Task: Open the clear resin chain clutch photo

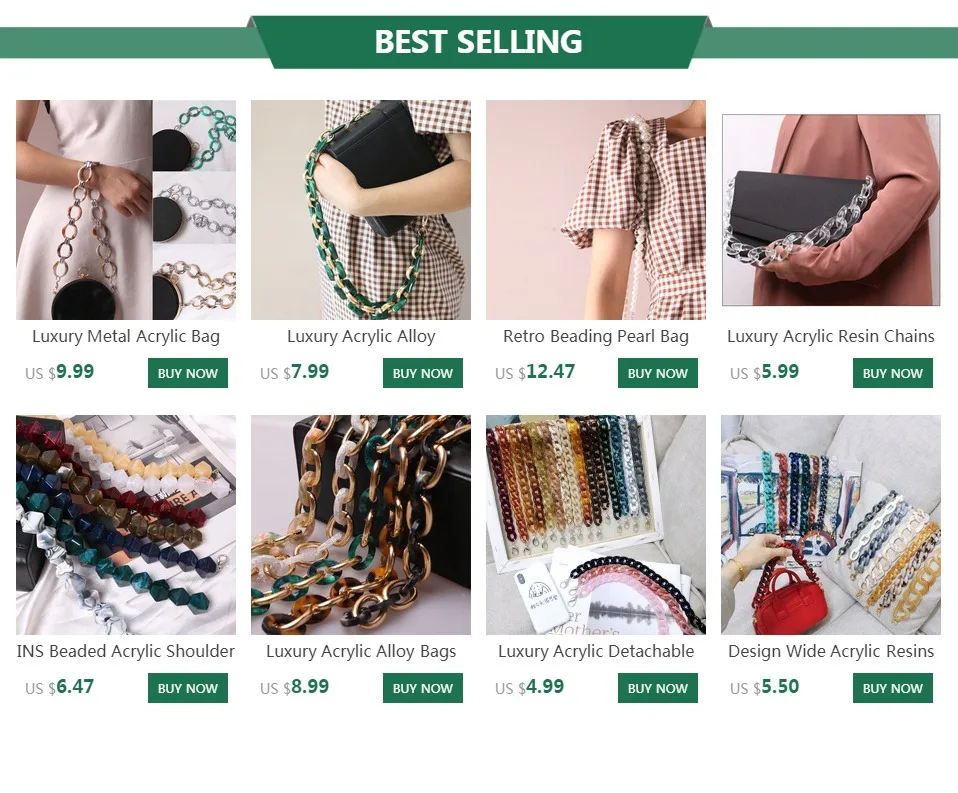Action: coord(831,210)
